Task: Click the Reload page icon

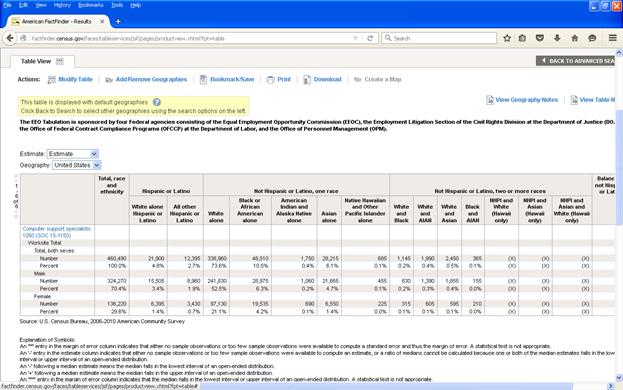Action: coord(370,38)
